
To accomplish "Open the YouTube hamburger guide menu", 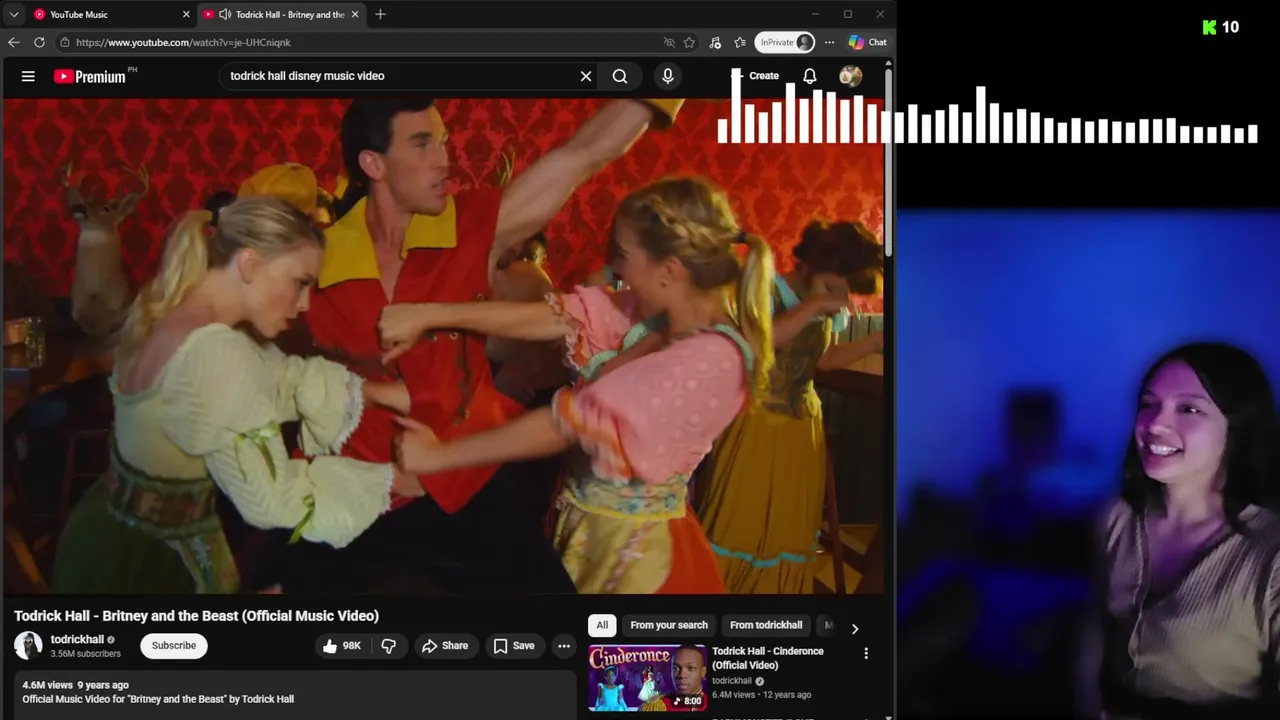I will coord(28,76).
